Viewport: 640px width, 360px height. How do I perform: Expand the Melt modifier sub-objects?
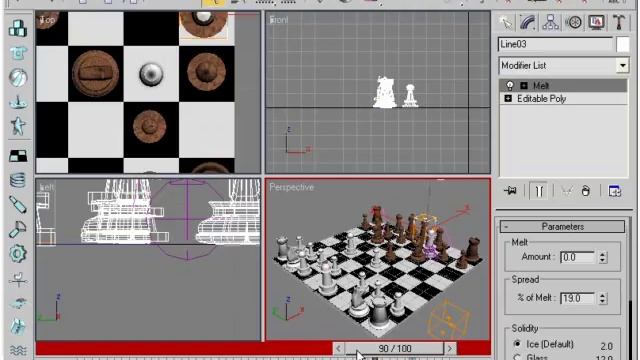pos(524,86)
